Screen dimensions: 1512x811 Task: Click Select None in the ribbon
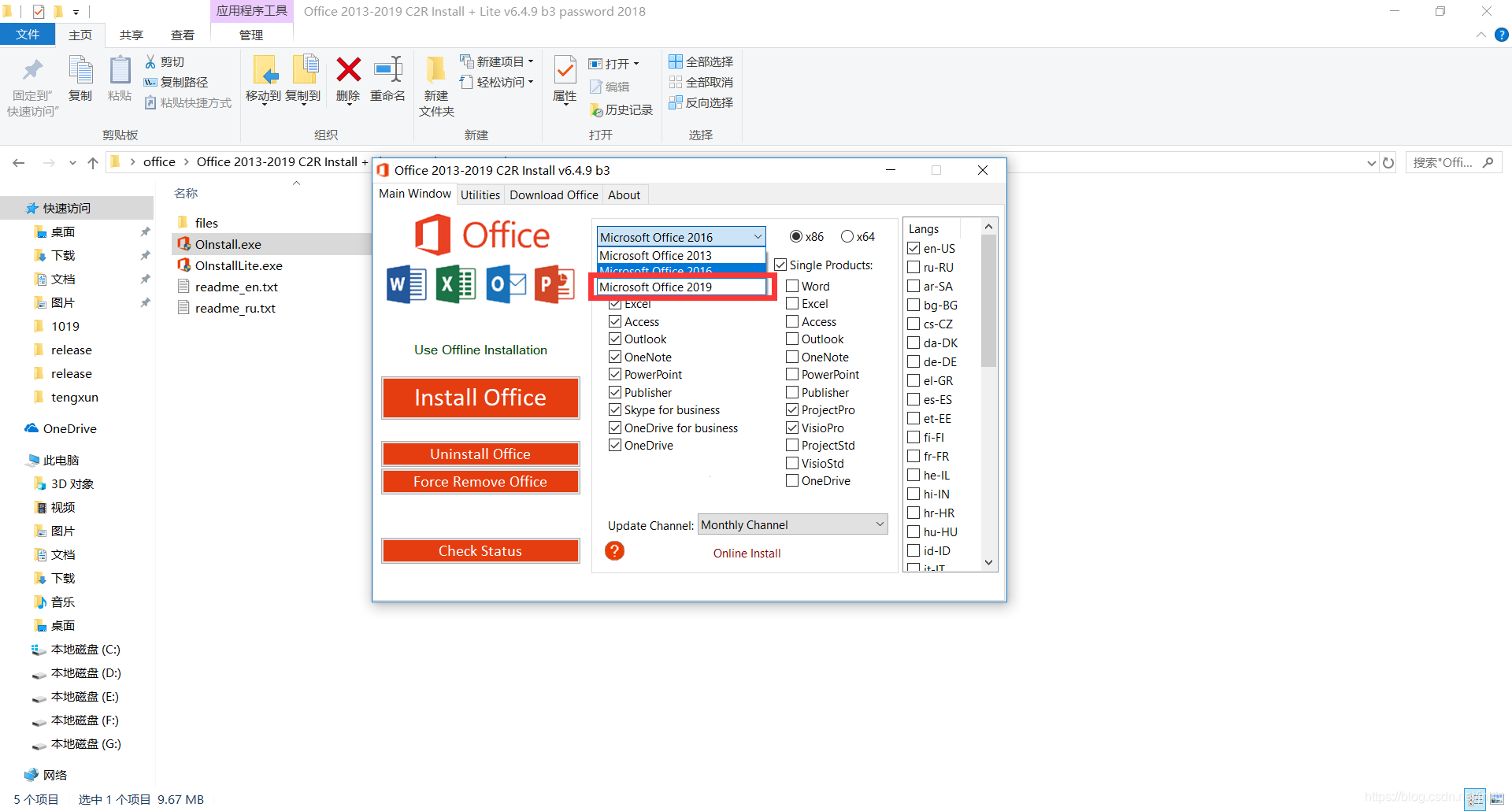coord(701,82)
